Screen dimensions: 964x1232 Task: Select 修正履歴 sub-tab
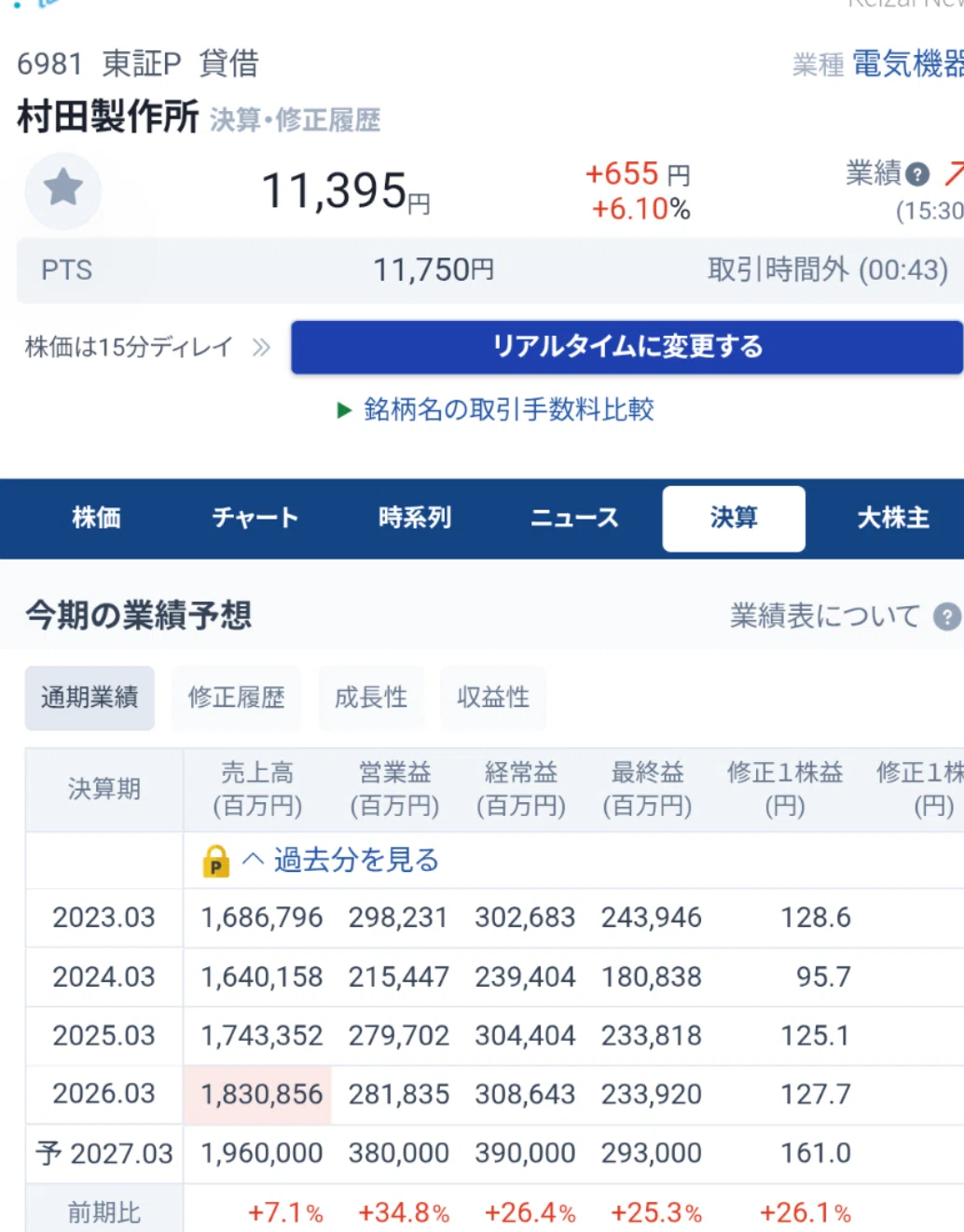click(236, 698)
